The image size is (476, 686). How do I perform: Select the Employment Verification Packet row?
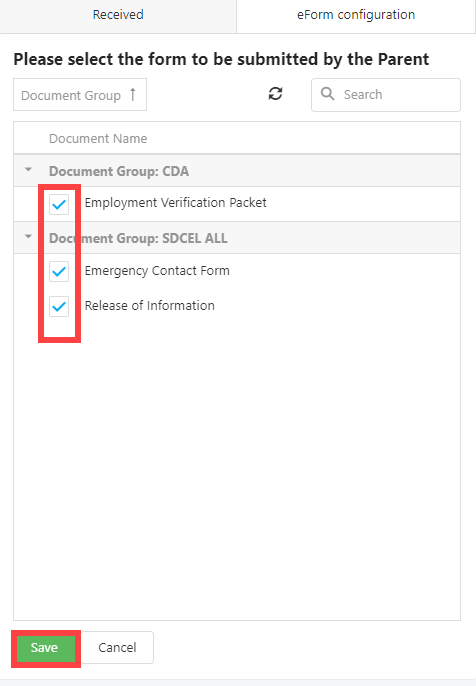tap(237, 204)
